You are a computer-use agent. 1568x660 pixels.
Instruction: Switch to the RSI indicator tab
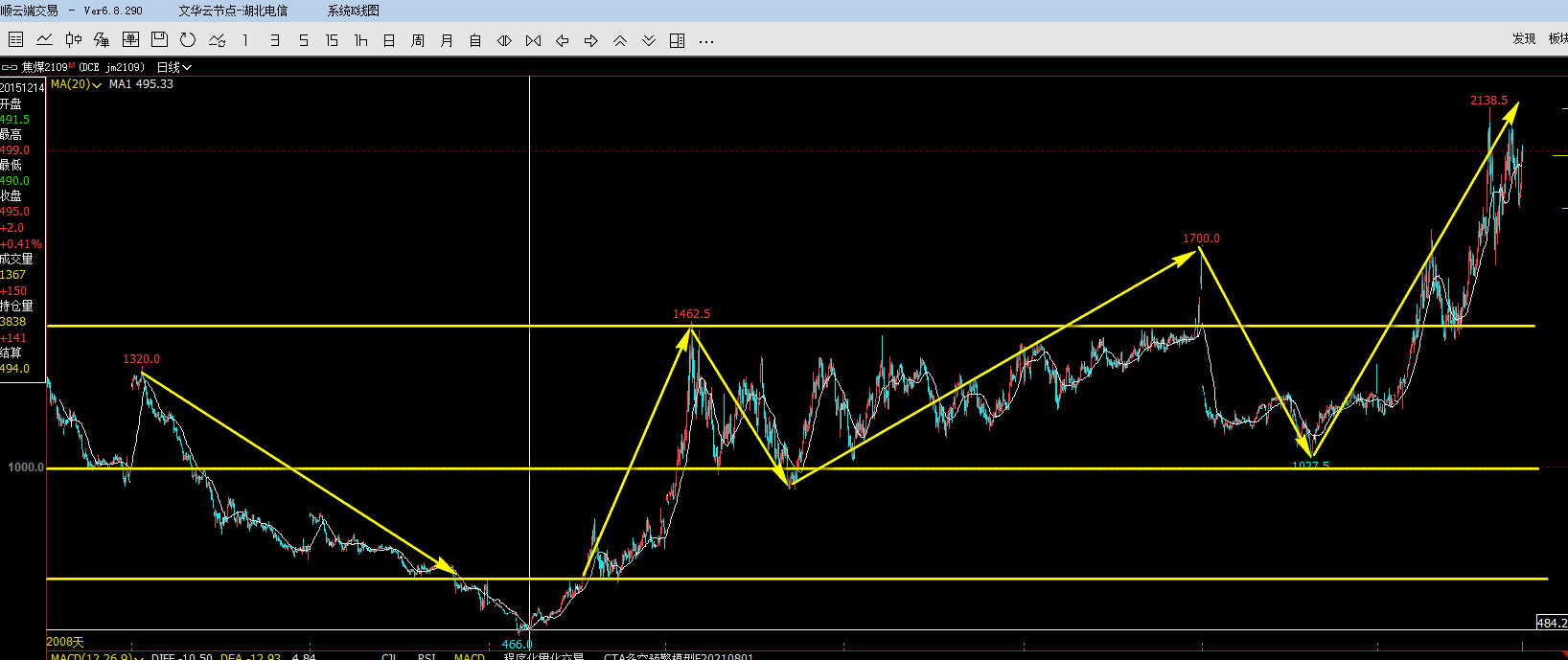(427, 657)
